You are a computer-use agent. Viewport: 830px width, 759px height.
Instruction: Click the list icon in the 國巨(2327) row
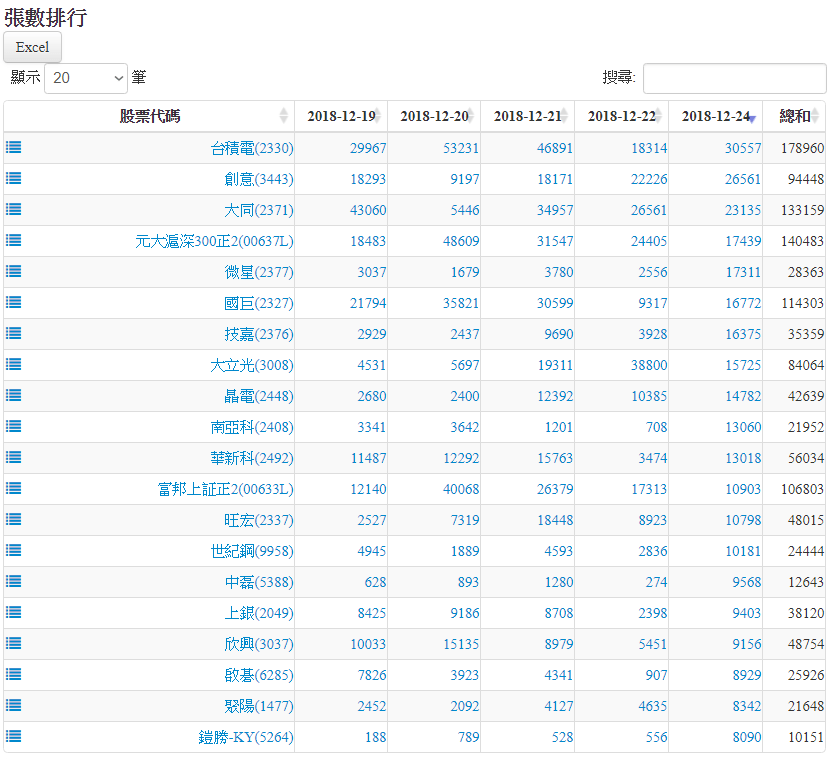click(14, 302)
